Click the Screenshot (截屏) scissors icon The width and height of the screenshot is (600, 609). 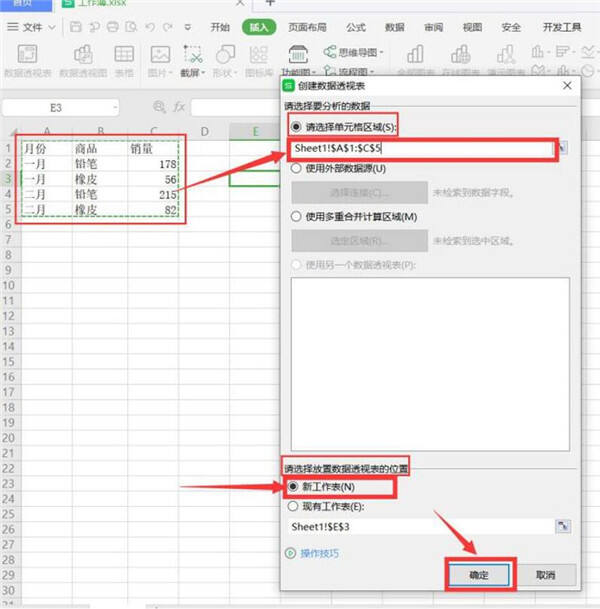(193, 54)
